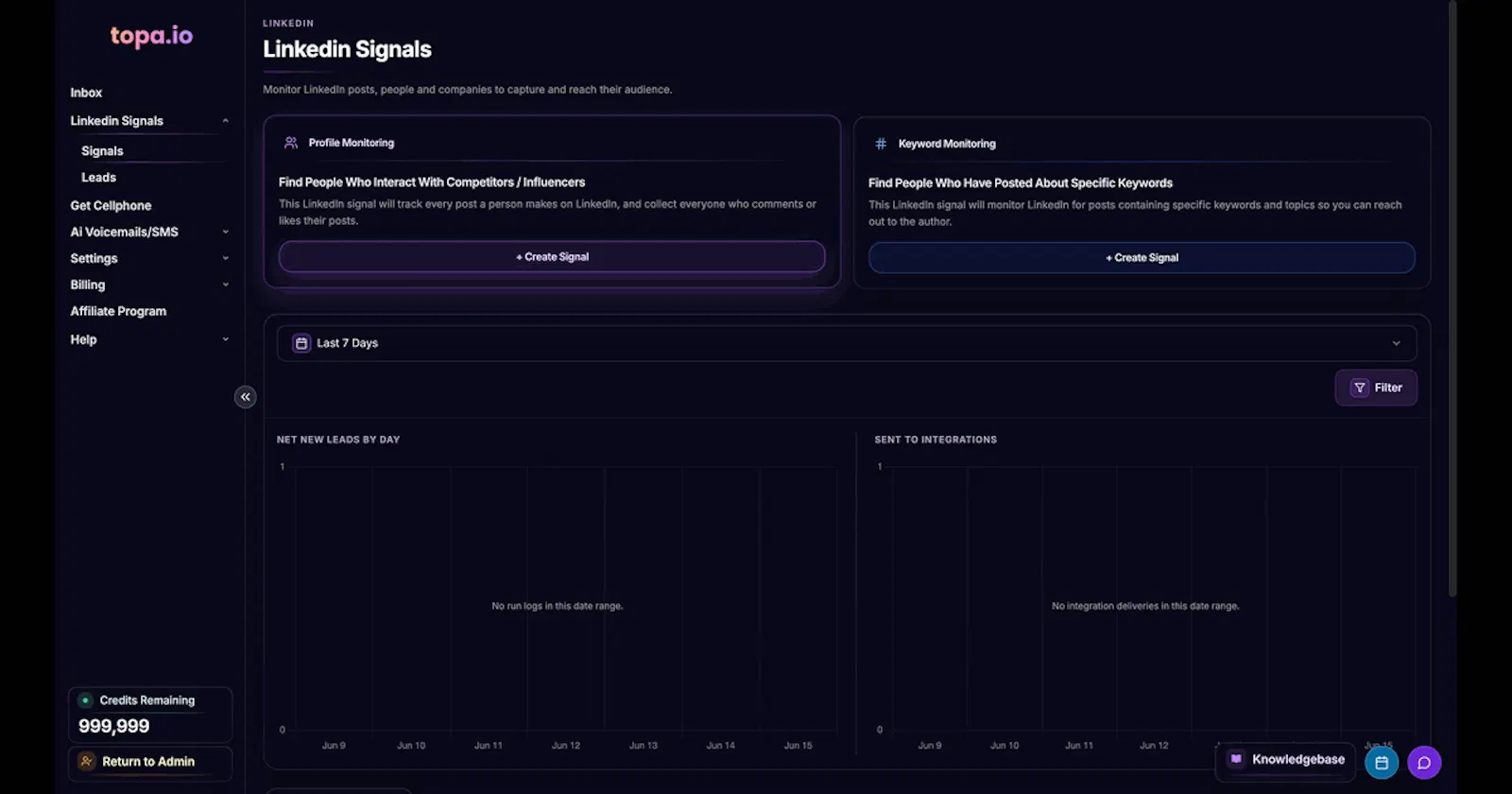
Task: Expand the Billing submenu chevron
Action: point(225,285)
